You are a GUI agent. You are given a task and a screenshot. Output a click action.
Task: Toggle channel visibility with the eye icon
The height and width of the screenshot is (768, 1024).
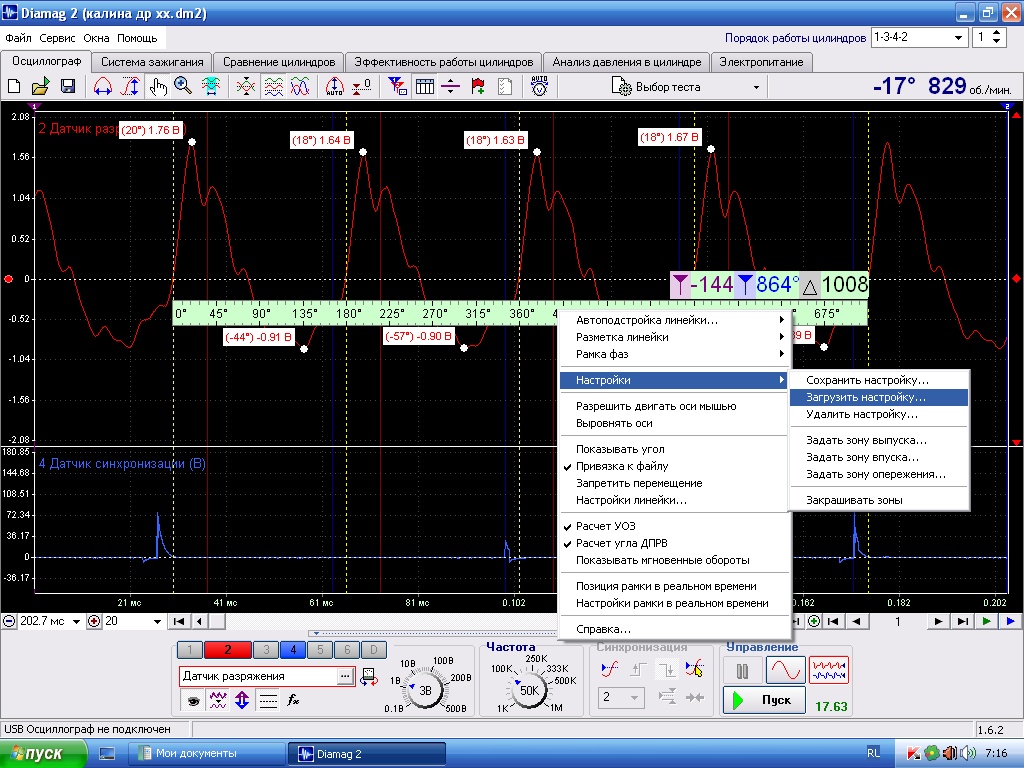[x=193, y=701]
